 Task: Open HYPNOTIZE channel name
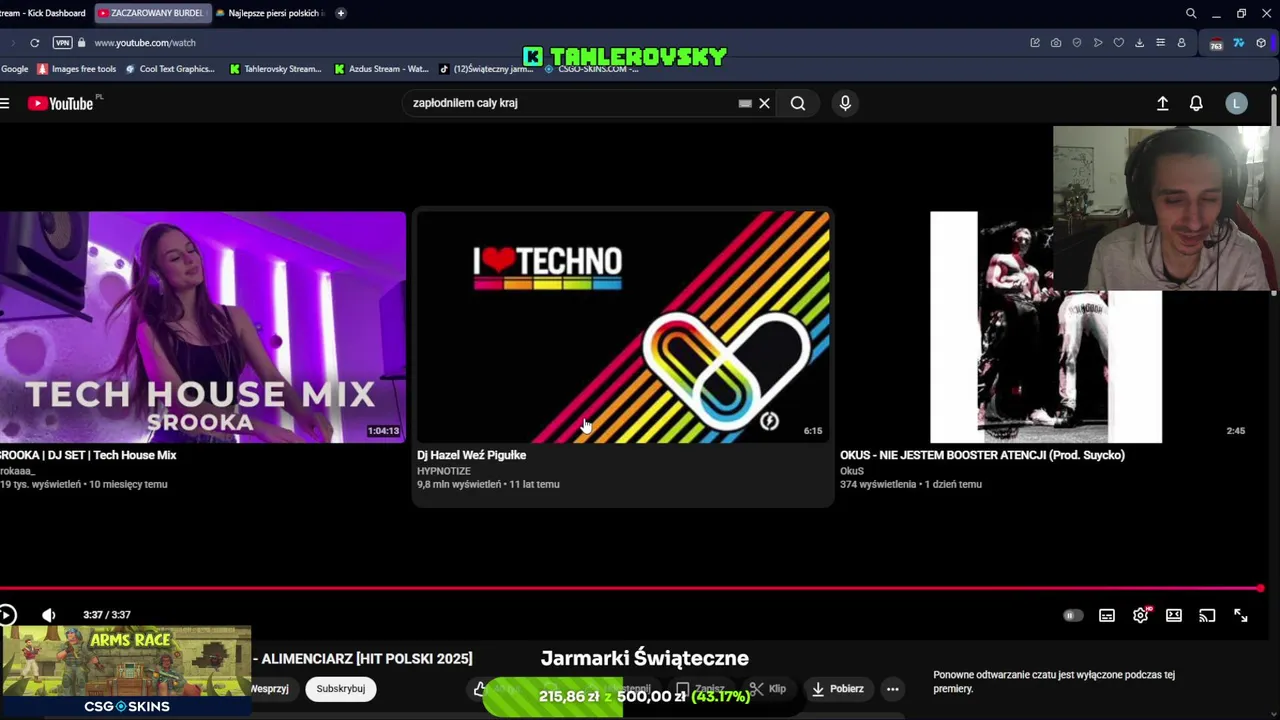[x=444, y=471]
